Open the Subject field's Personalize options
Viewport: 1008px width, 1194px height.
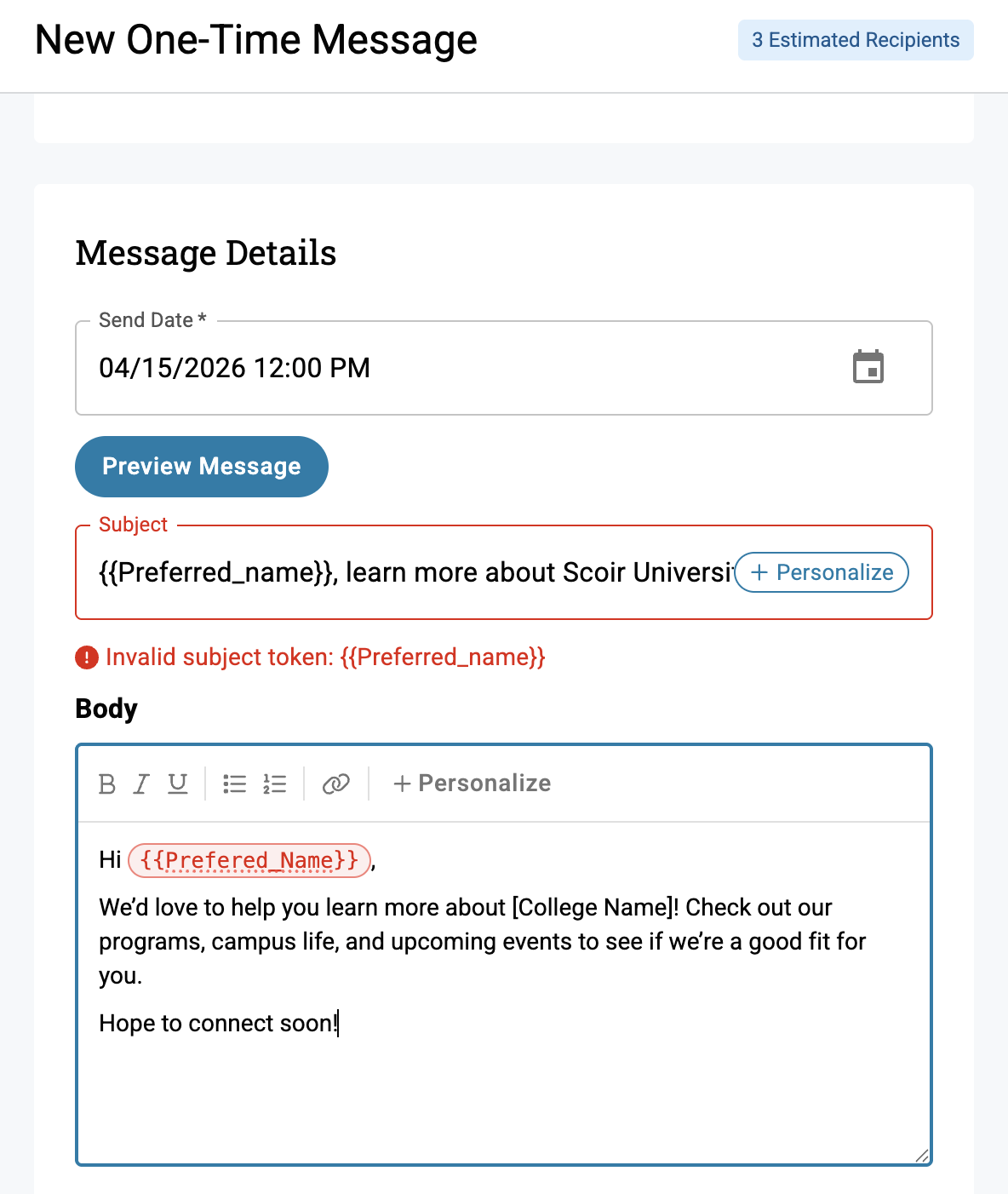point(822,572)
